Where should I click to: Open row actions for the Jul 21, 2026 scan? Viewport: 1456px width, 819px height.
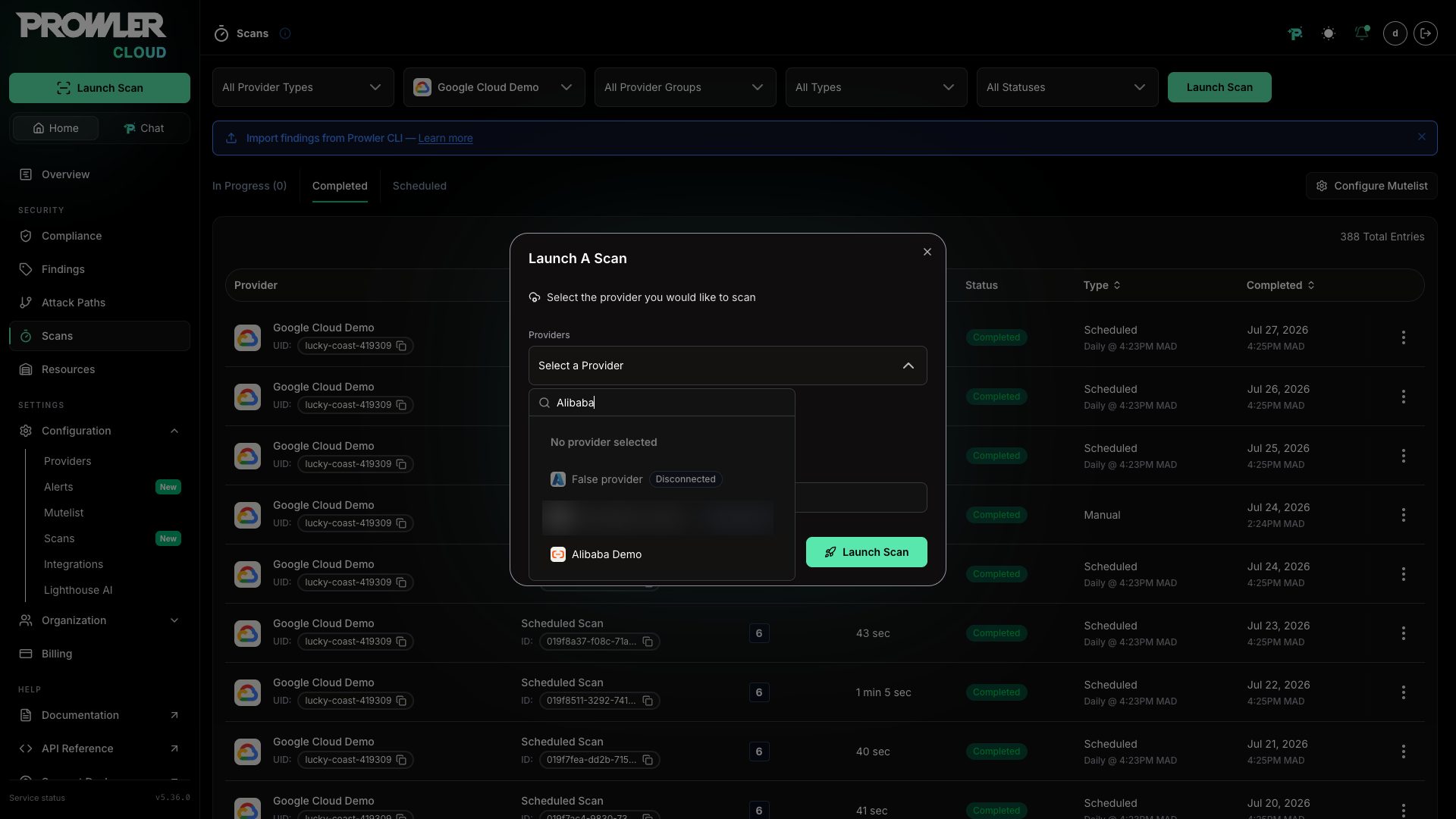click(1404, 752)
